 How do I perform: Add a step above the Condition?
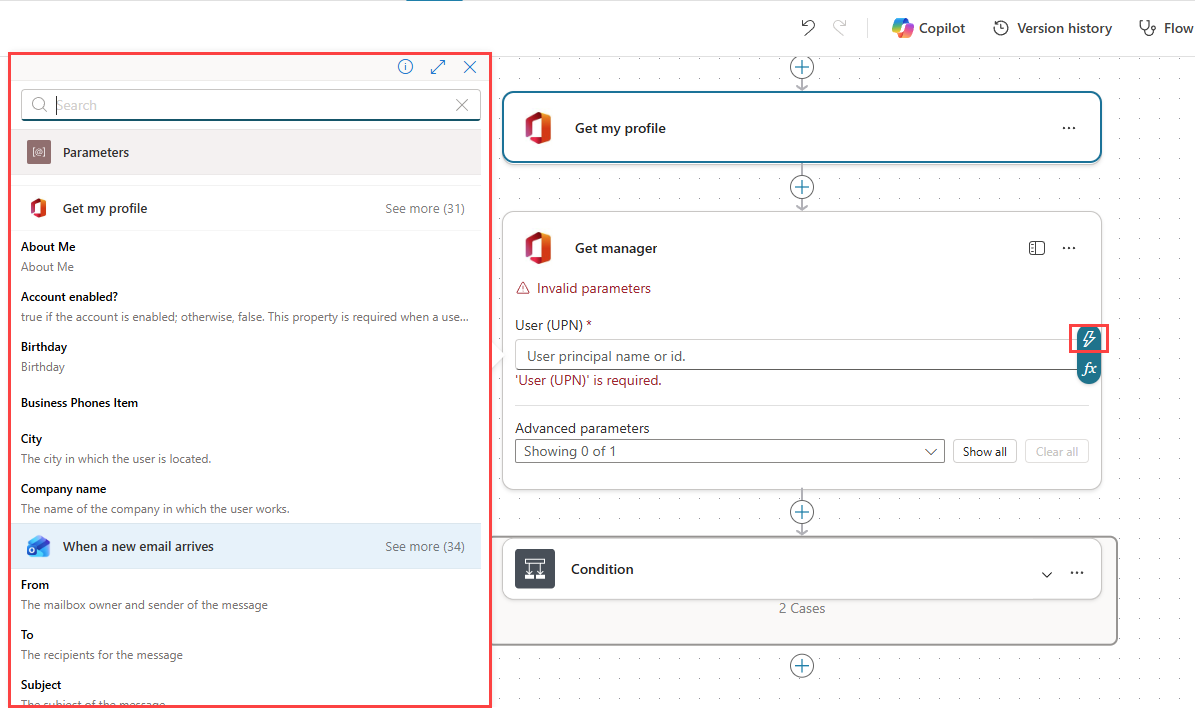click(x=802, y=512)
